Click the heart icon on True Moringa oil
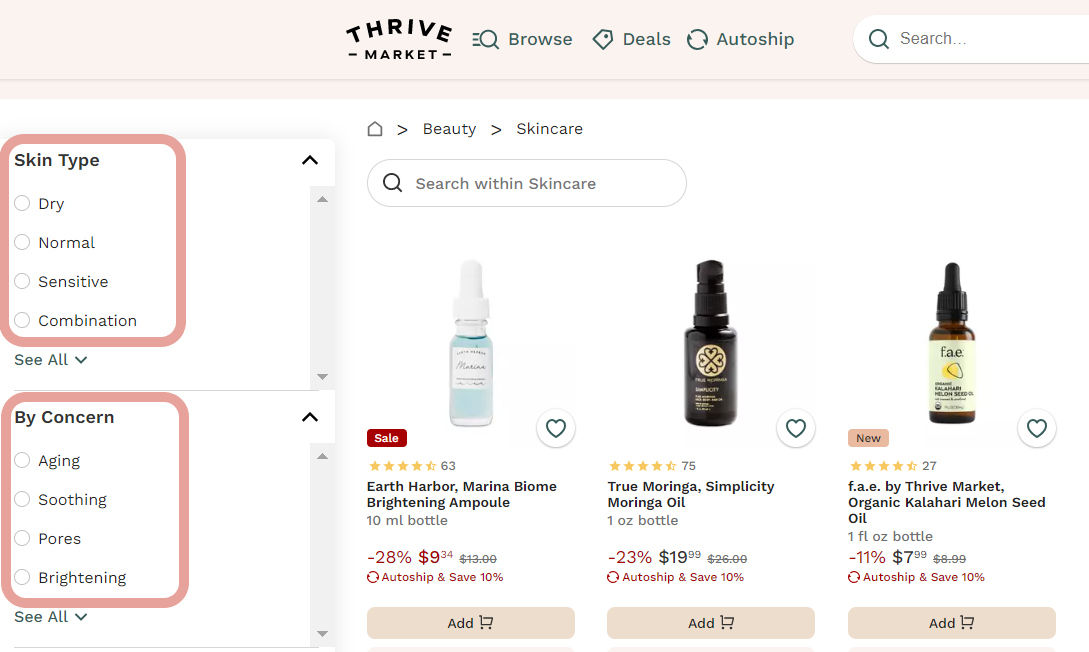 tap(796, 428)
